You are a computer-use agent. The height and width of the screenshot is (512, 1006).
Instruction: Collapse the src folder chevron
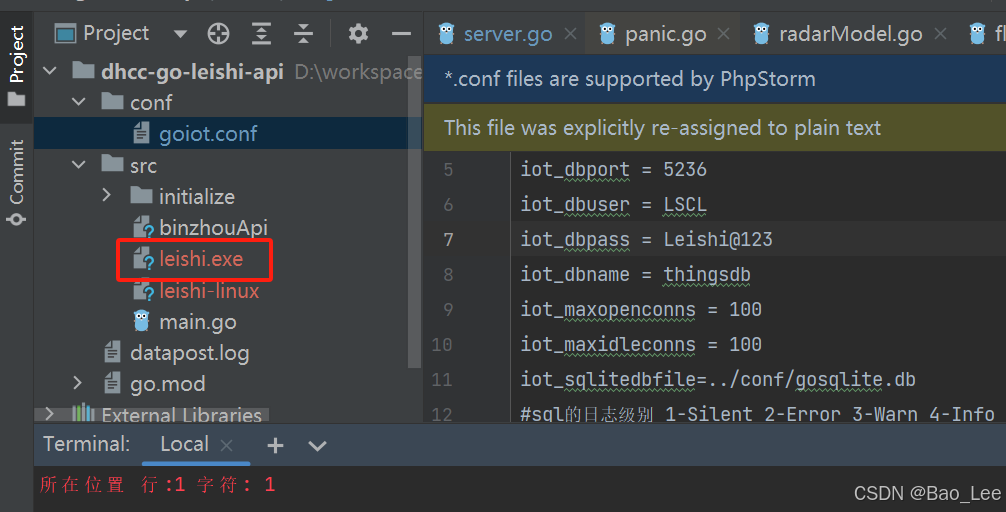coord(79,165)
